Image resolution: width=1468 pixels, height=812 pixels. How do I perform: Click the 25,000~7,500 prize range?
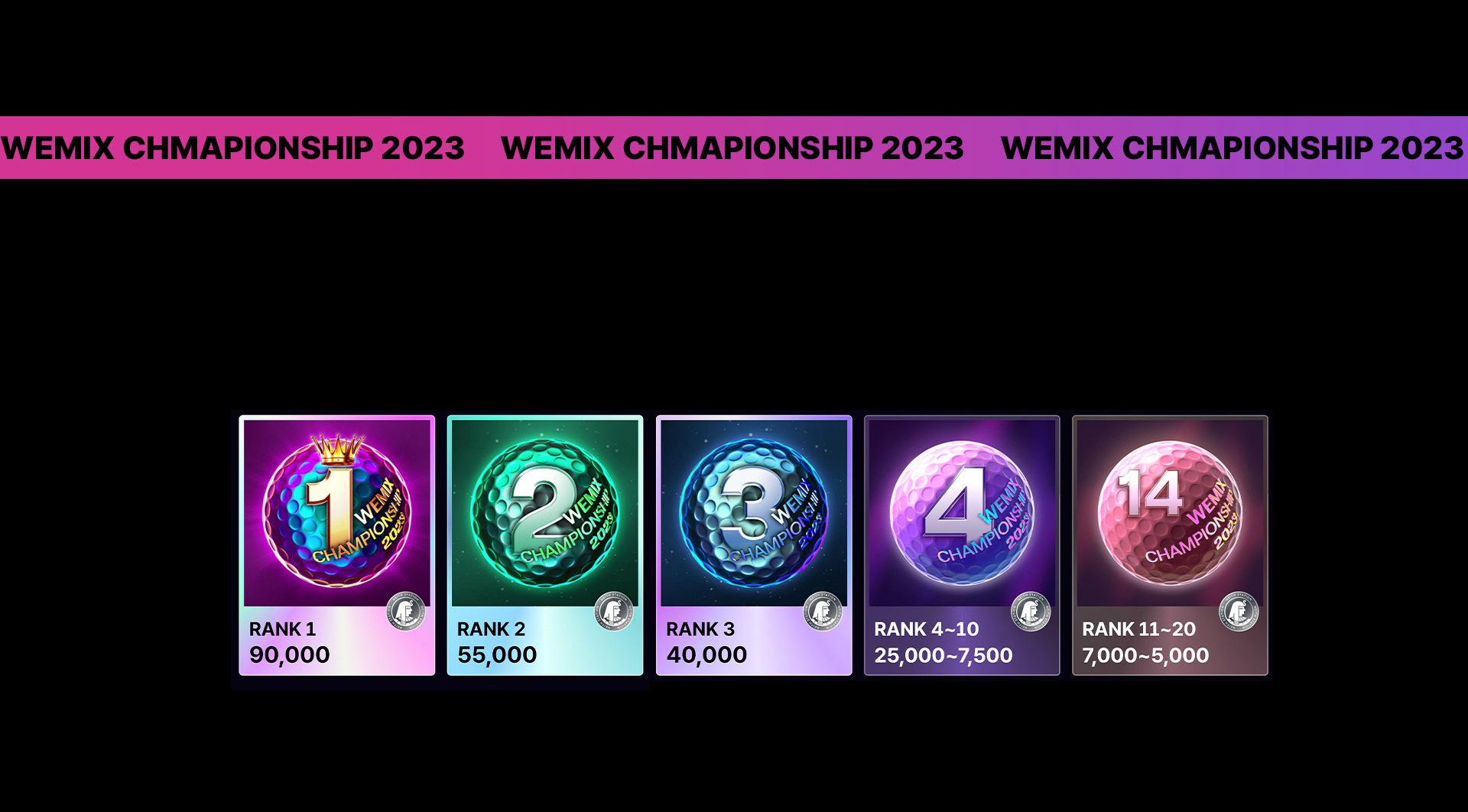pos(943,655)
